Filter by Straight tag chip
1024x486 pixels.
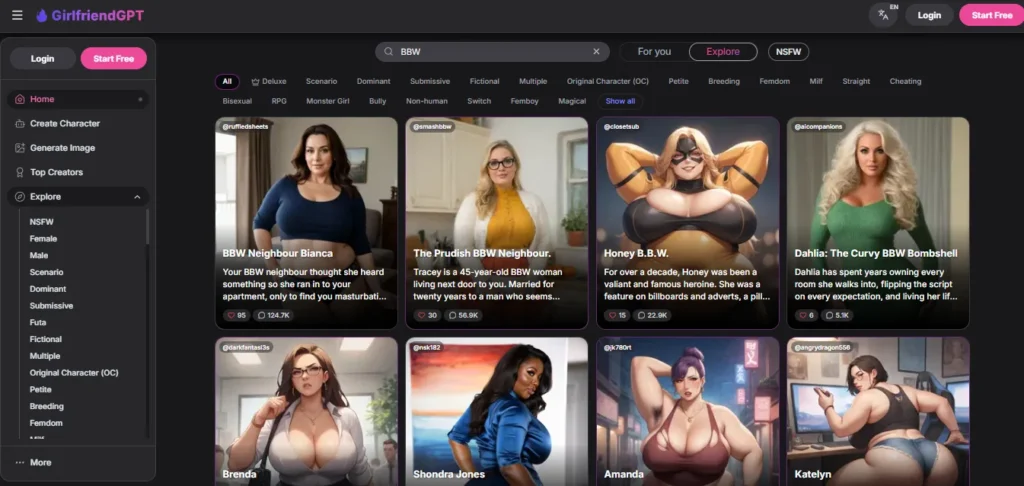(856, 82)
